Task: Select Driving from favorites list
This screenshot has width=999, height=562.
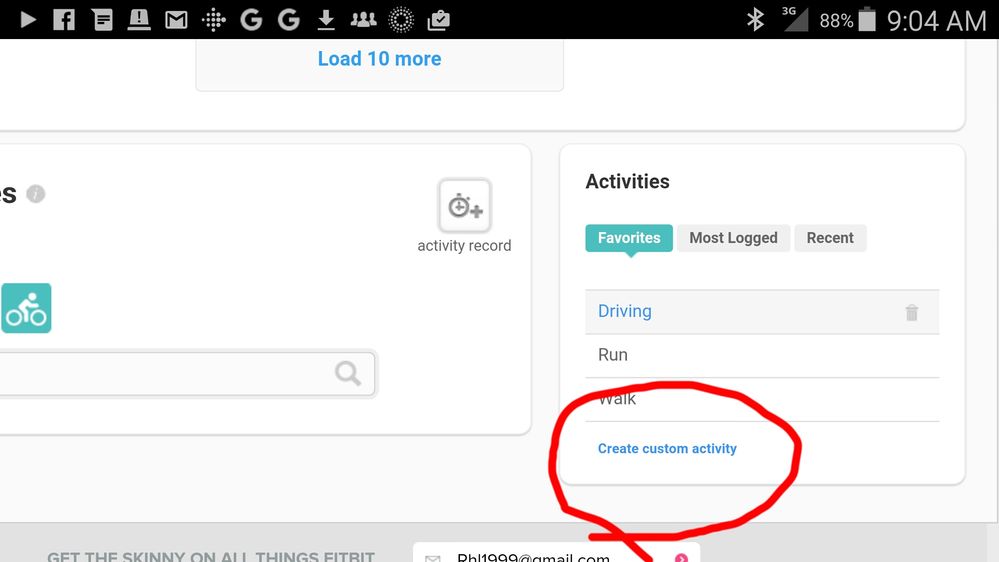Action: pyautogui.click(x=625, y=312)
